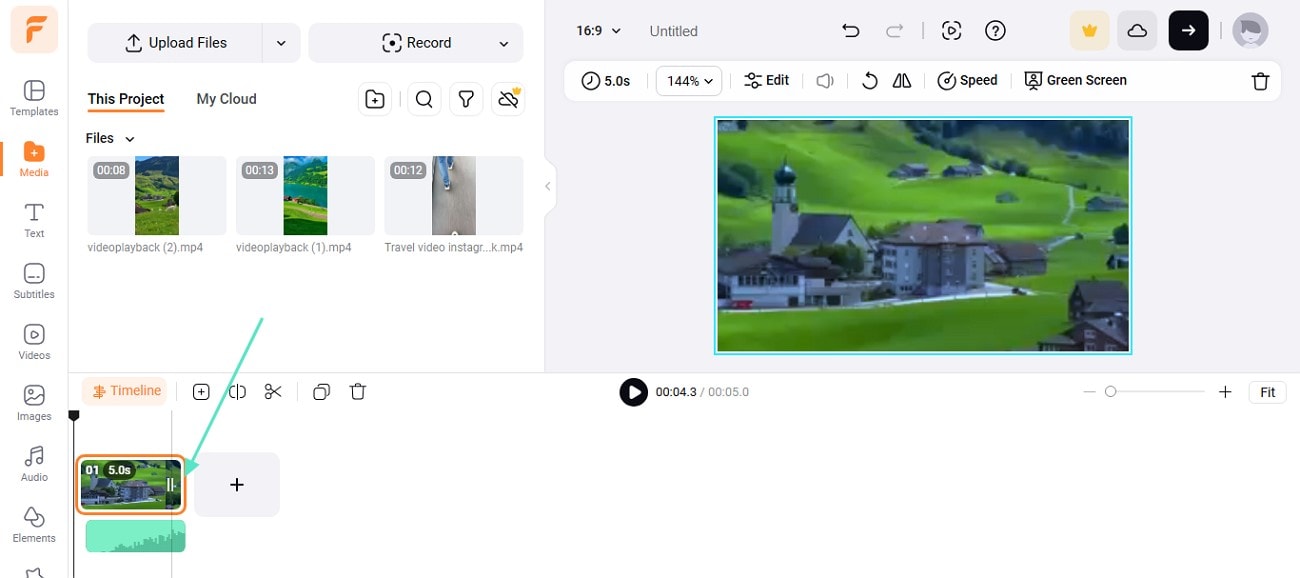Open the Speed settings

pyautogui.click(x=967, y=81)
